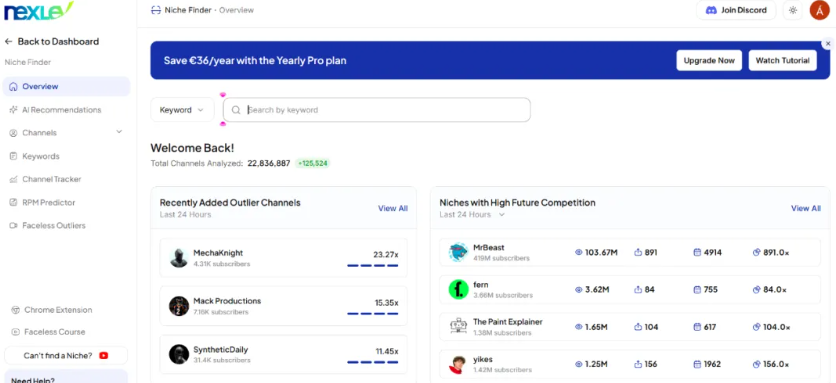Click the MechaKnight channel name

218,253
